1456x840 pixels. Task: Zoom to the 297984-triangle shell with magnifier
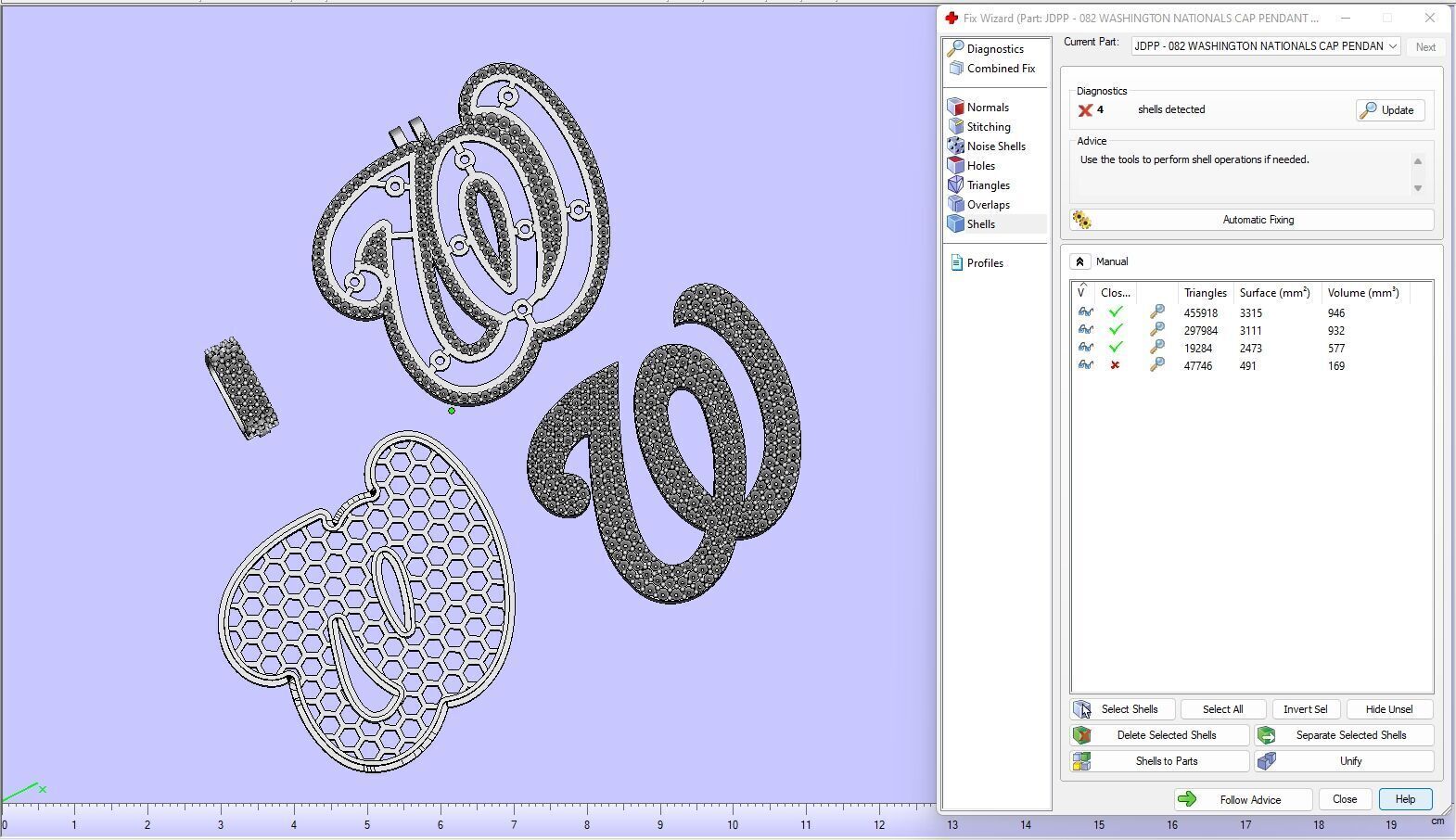pos(1156,331)
